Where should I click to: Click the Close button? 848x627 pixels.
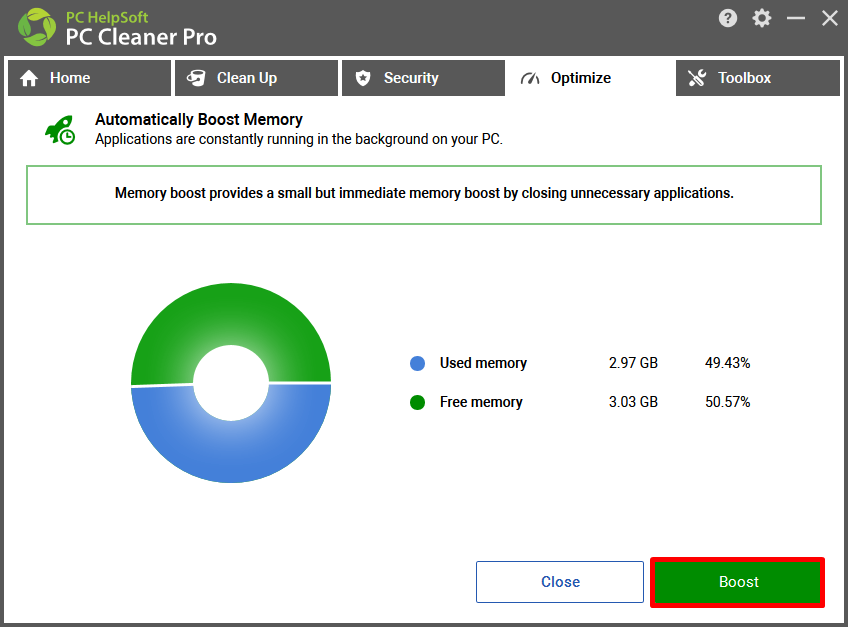pos(560,582)
